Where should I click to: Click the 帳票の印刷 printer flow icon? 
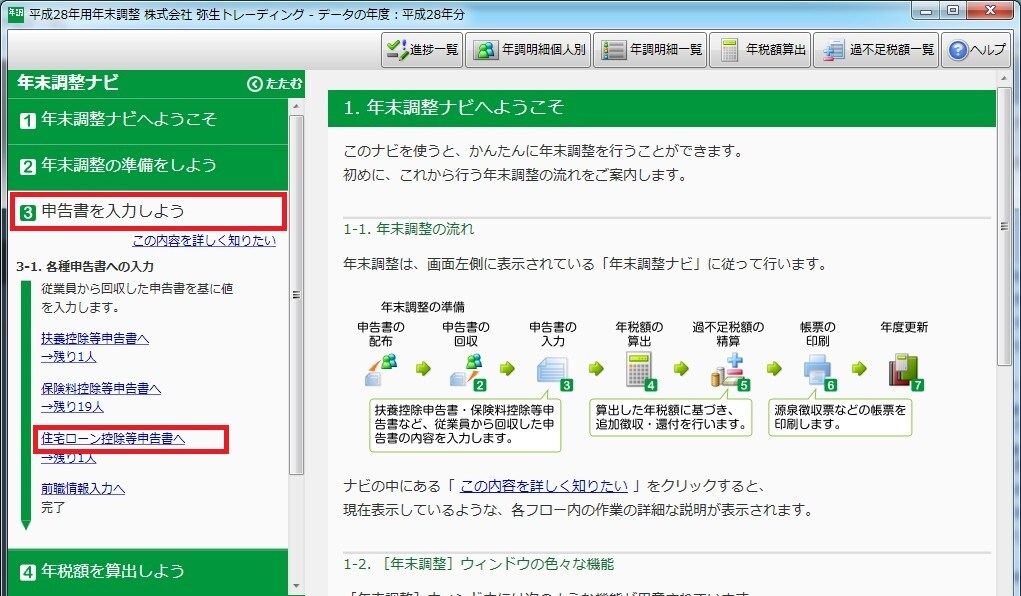(818, 370)
